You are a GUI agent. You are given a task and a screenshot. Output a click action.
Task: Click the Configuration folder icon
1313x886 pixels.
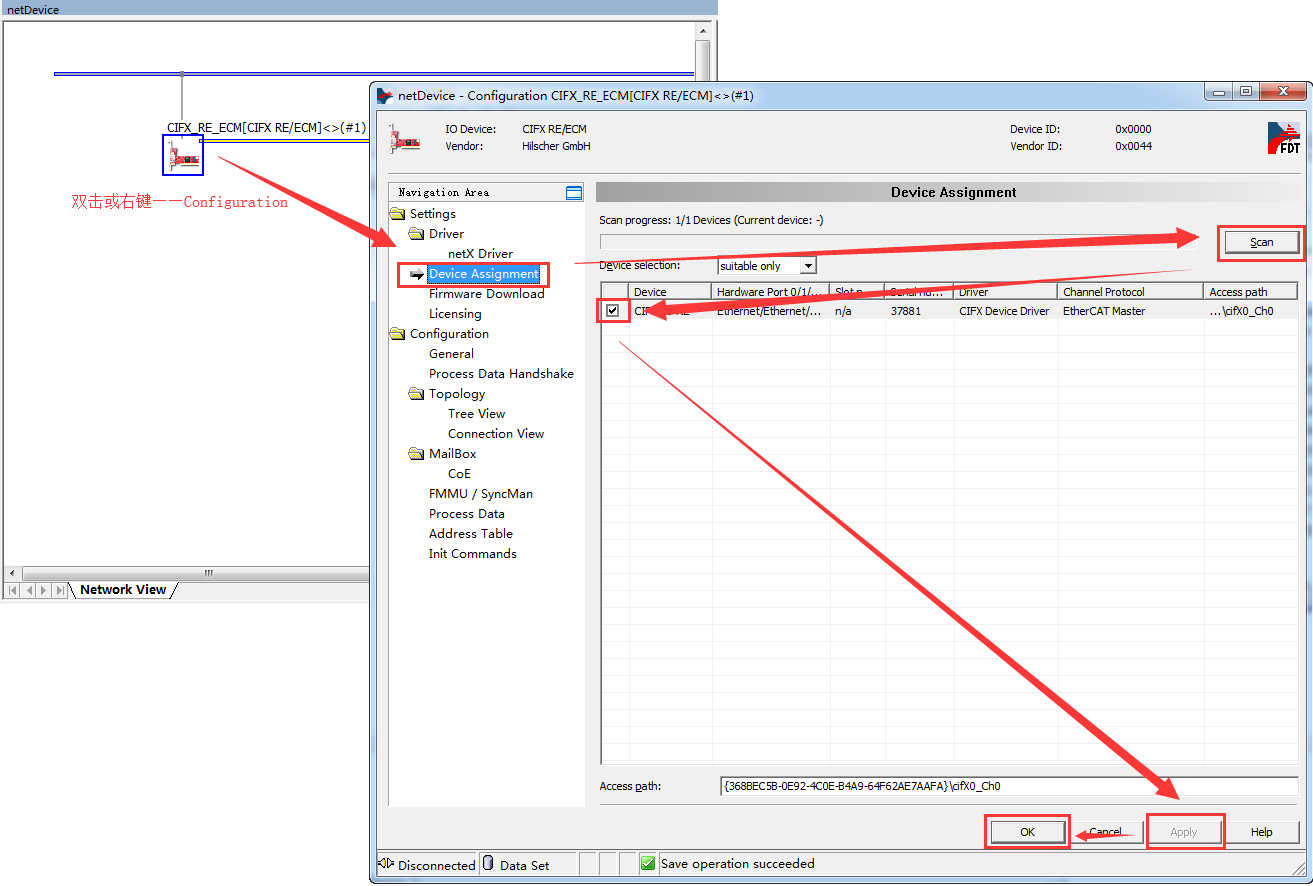(x=398, y=333)
